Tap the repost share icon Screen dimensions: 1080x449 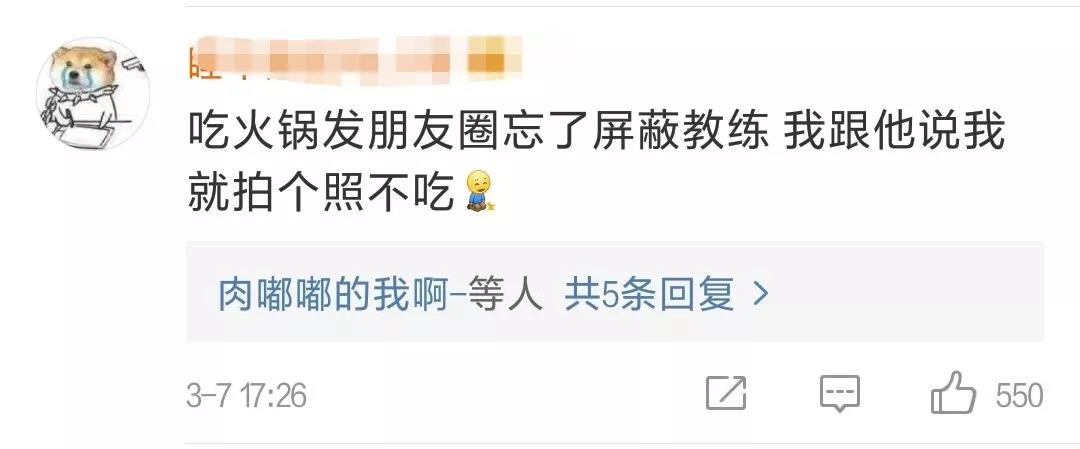[x=727, y=393]
